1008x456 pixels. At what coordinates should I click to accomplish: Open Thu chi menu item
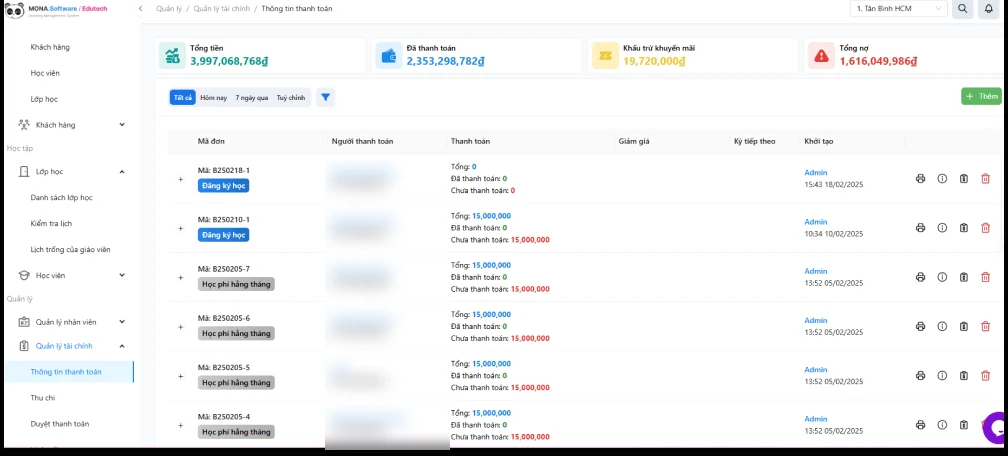(x=43, y=398)
